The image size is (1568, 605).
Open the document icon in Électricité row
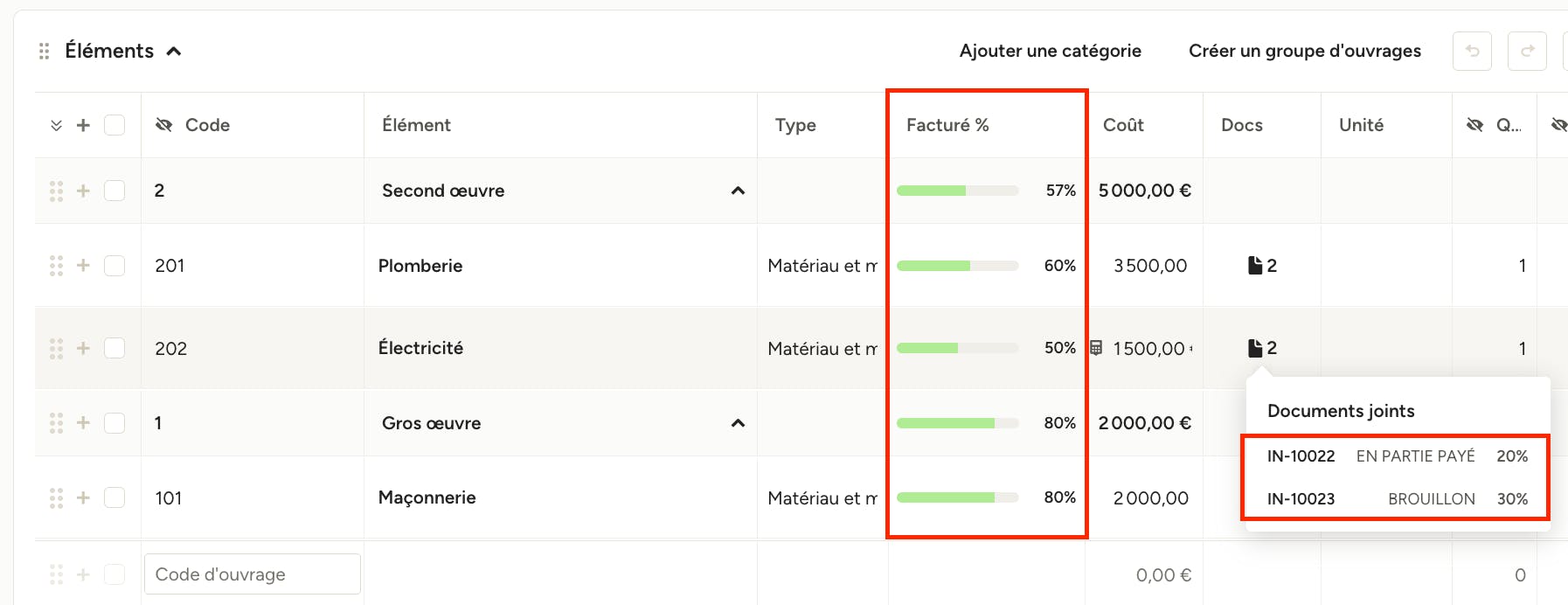pos(1255,348)
